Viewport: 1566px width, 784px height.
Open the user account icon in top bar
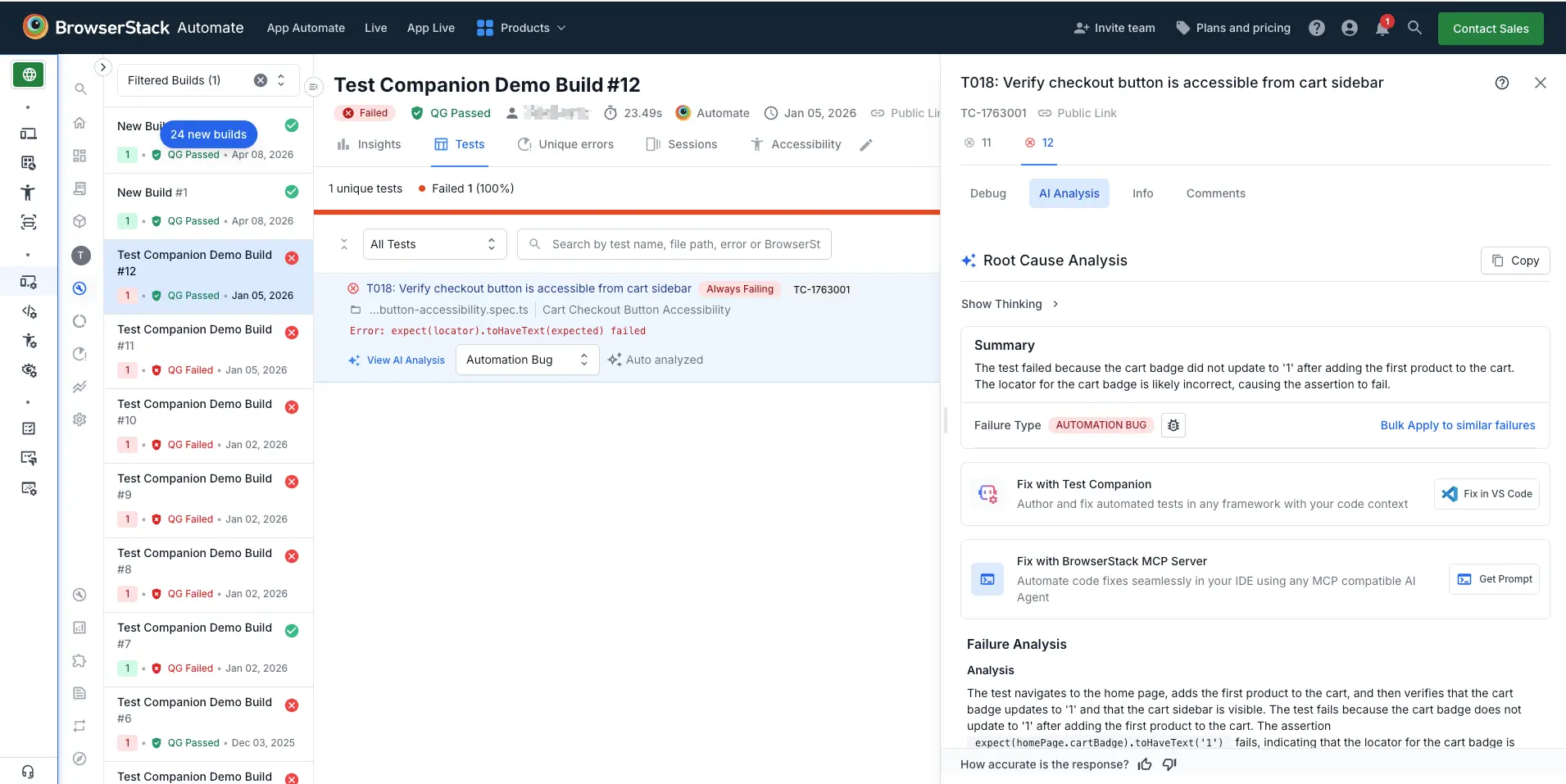(x=1349, y=28)
